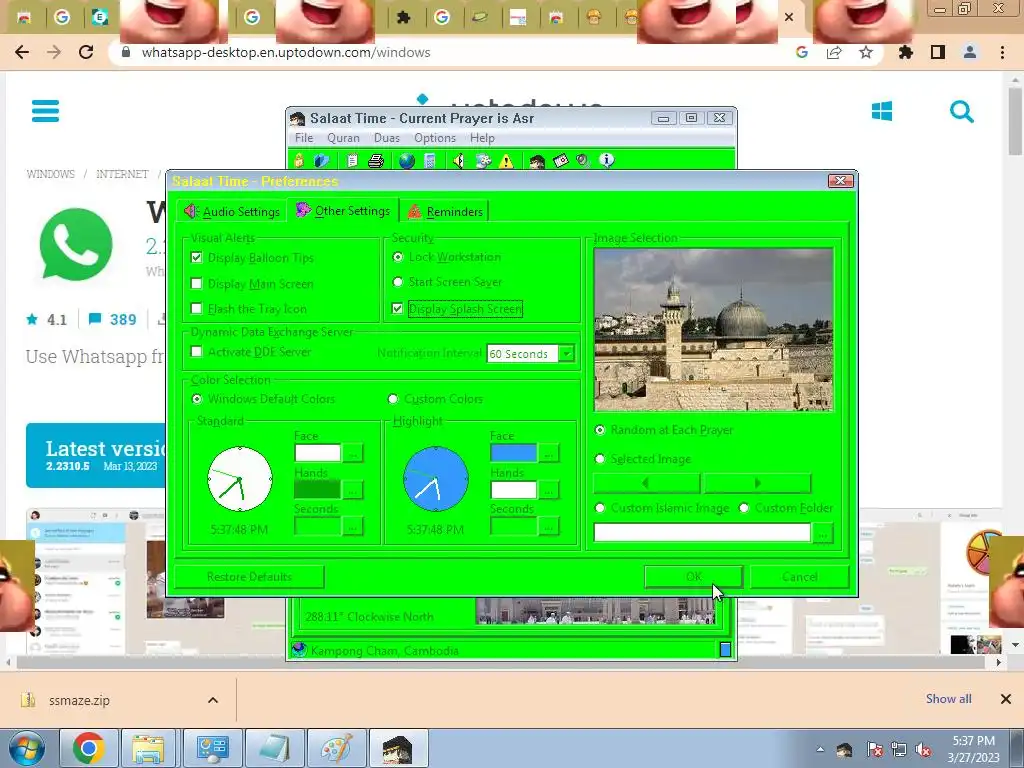Select the Custom Colors radio button
Image resolution: width=1024 pixels, height=768 pixels.
392,398
